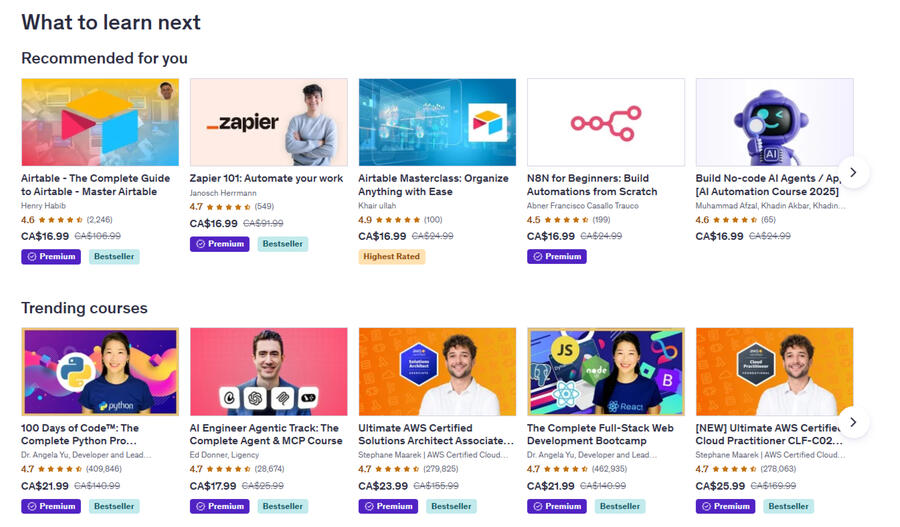Click the Complete Full-Stack Web Development thumbnail
This screenshot has height=527, width=900.
(x=605, y=371)
